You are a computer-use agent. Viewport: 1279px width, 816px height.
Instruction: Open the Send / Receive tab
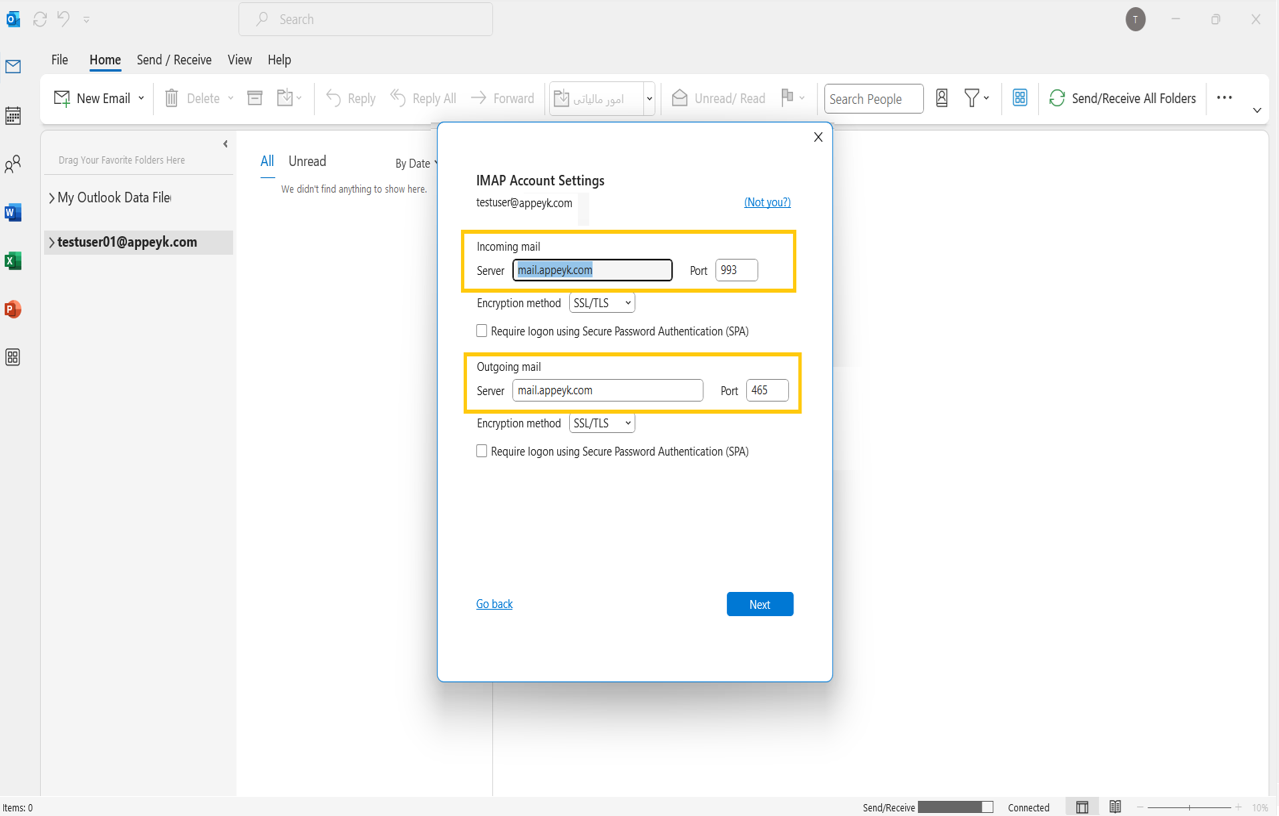point(174,60)
